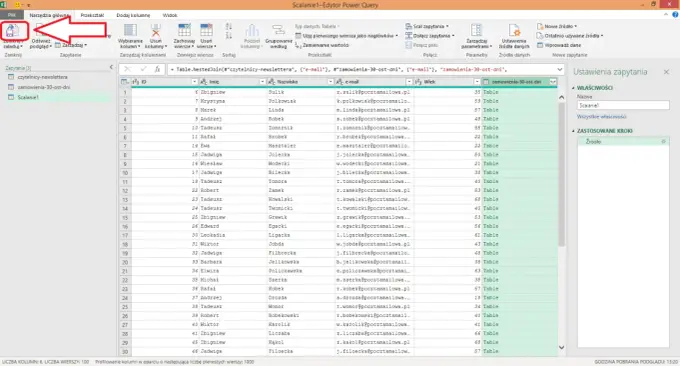This screenshot has width=680, height=366.
Task: Open Wiek column filter dropdown
Action: (477, 82)
